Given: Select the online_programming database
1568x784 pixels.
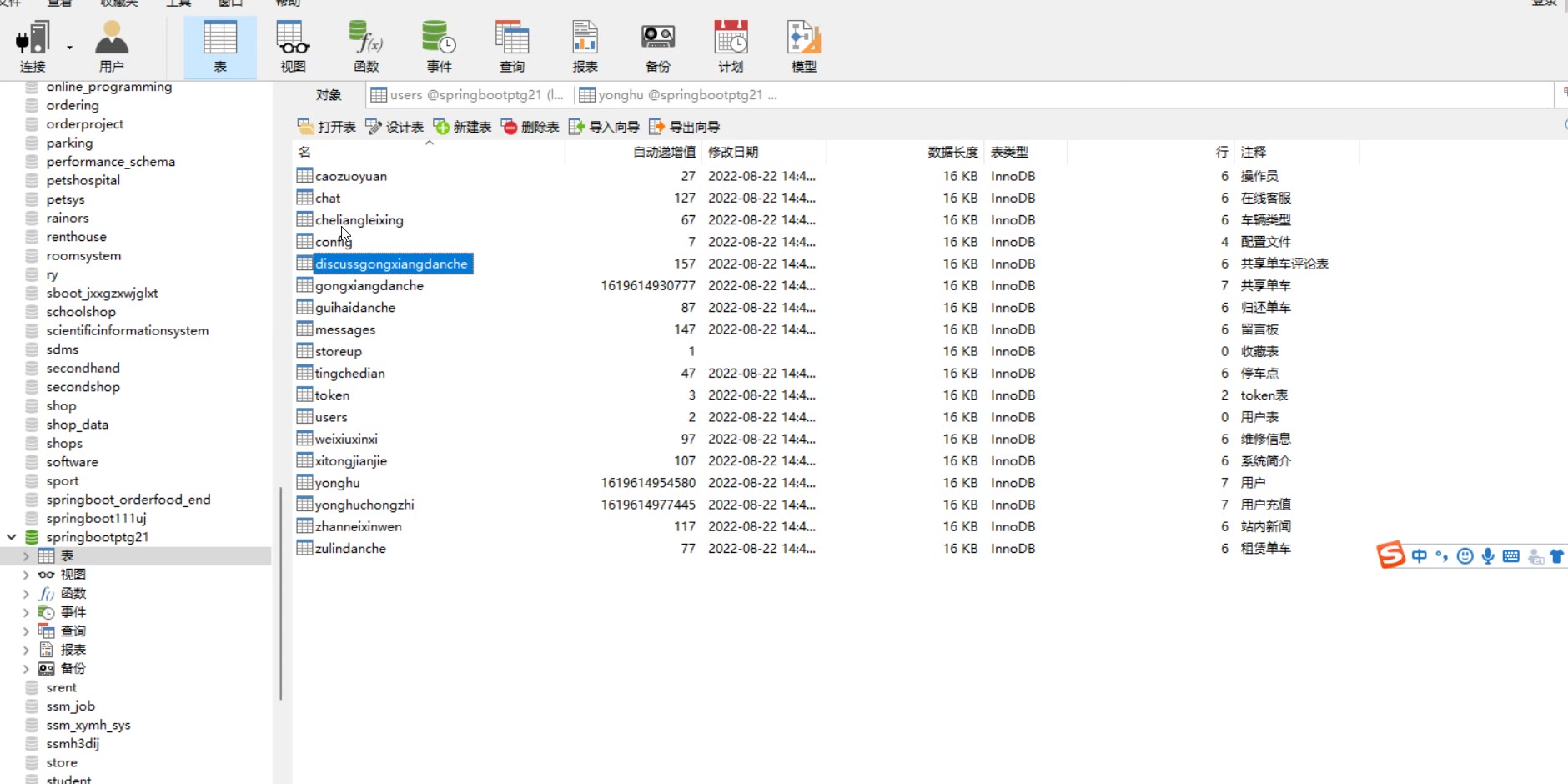Looking at the screenshot, I should click(109, 87).
